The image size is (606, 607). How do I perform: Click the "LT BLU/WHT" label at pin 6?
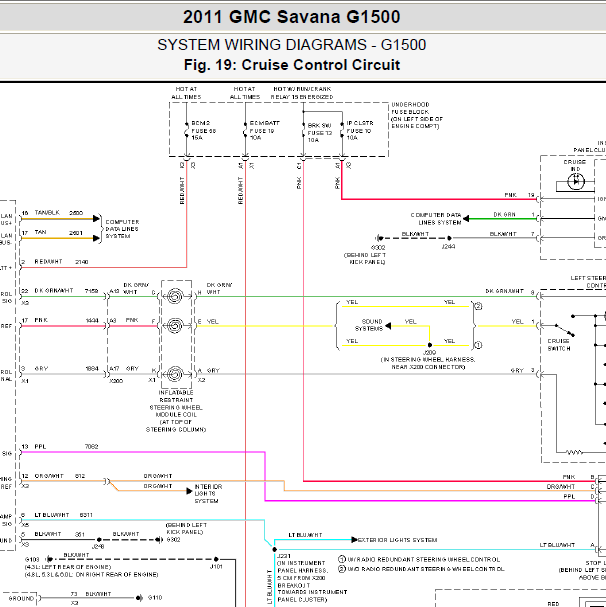pos(52,515)
